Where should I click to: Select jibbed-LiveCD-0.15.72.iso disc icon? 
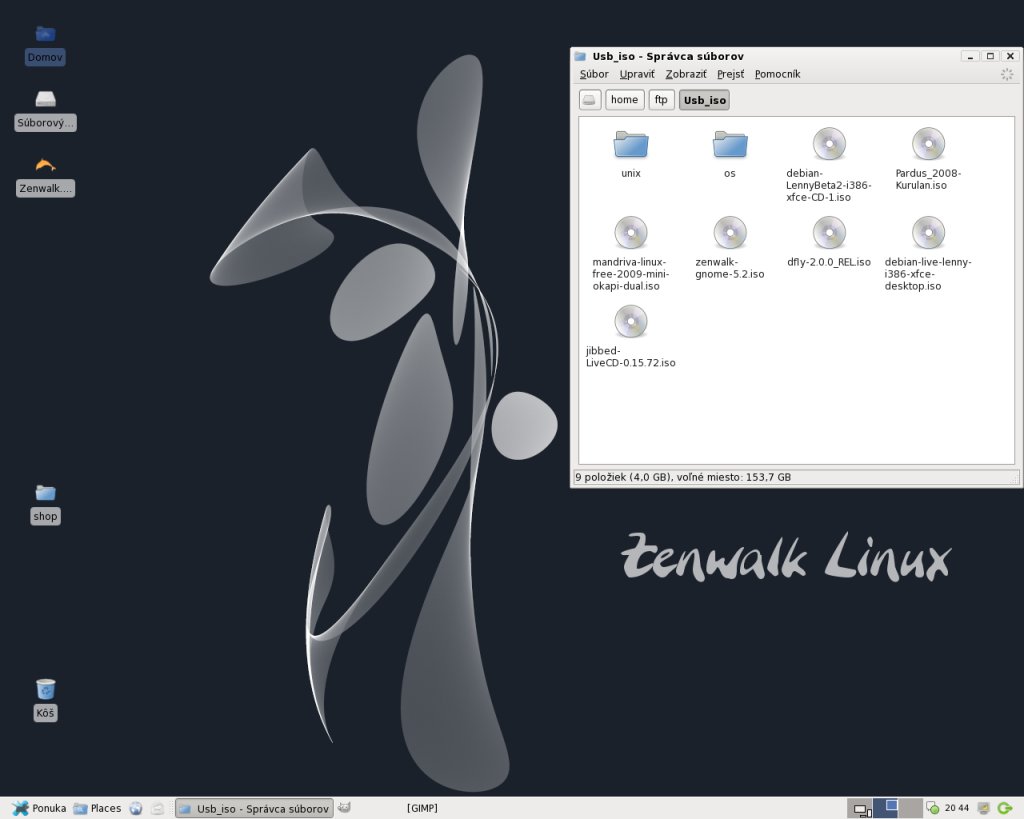(630, 322)
